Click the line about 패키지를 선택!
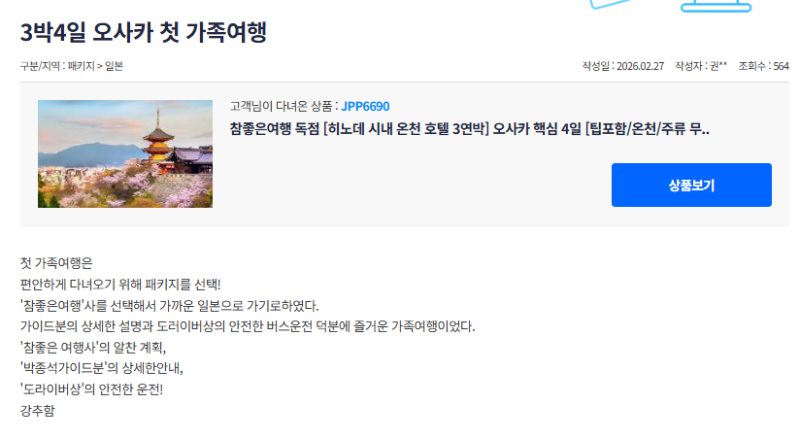Screen dimensions: 800x439 tap(120, 284)
